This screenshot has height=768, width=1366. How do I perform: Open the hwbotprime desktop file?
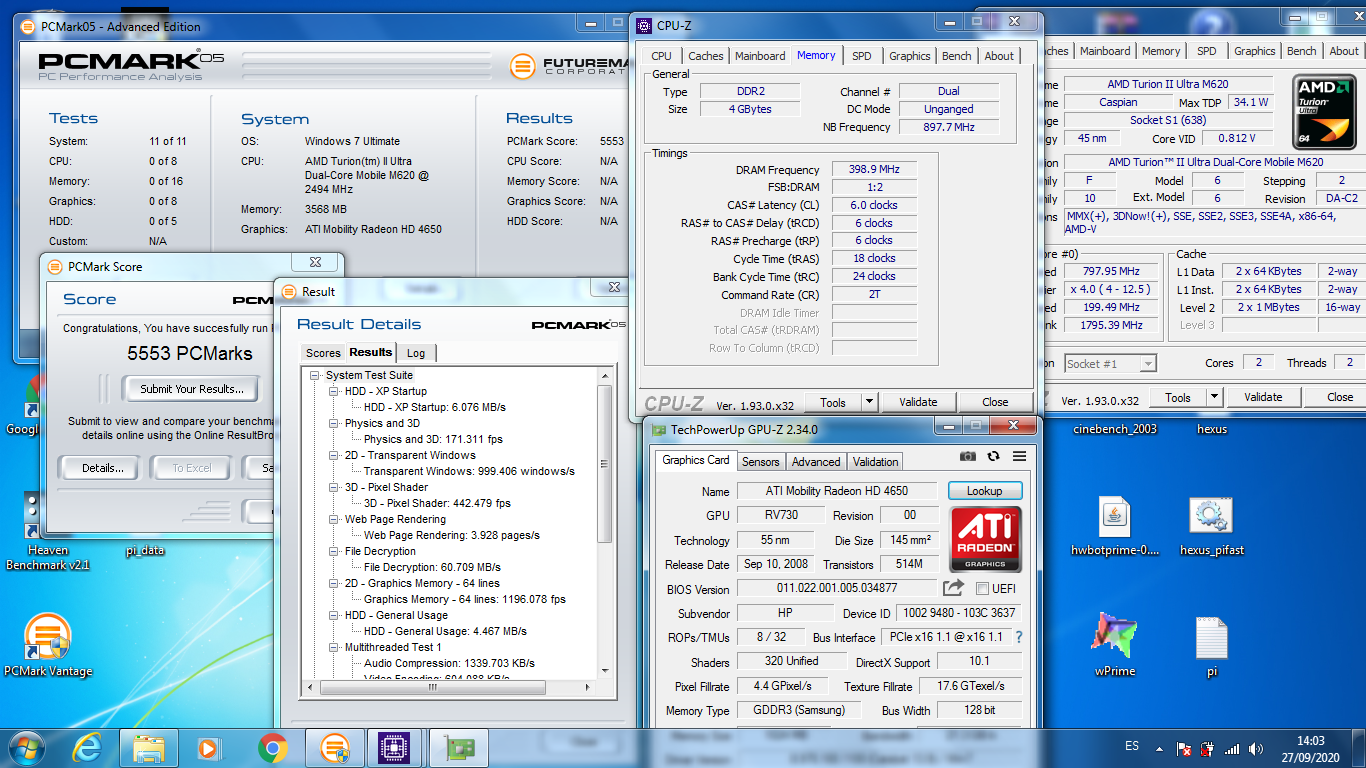tap(1113, 527)
